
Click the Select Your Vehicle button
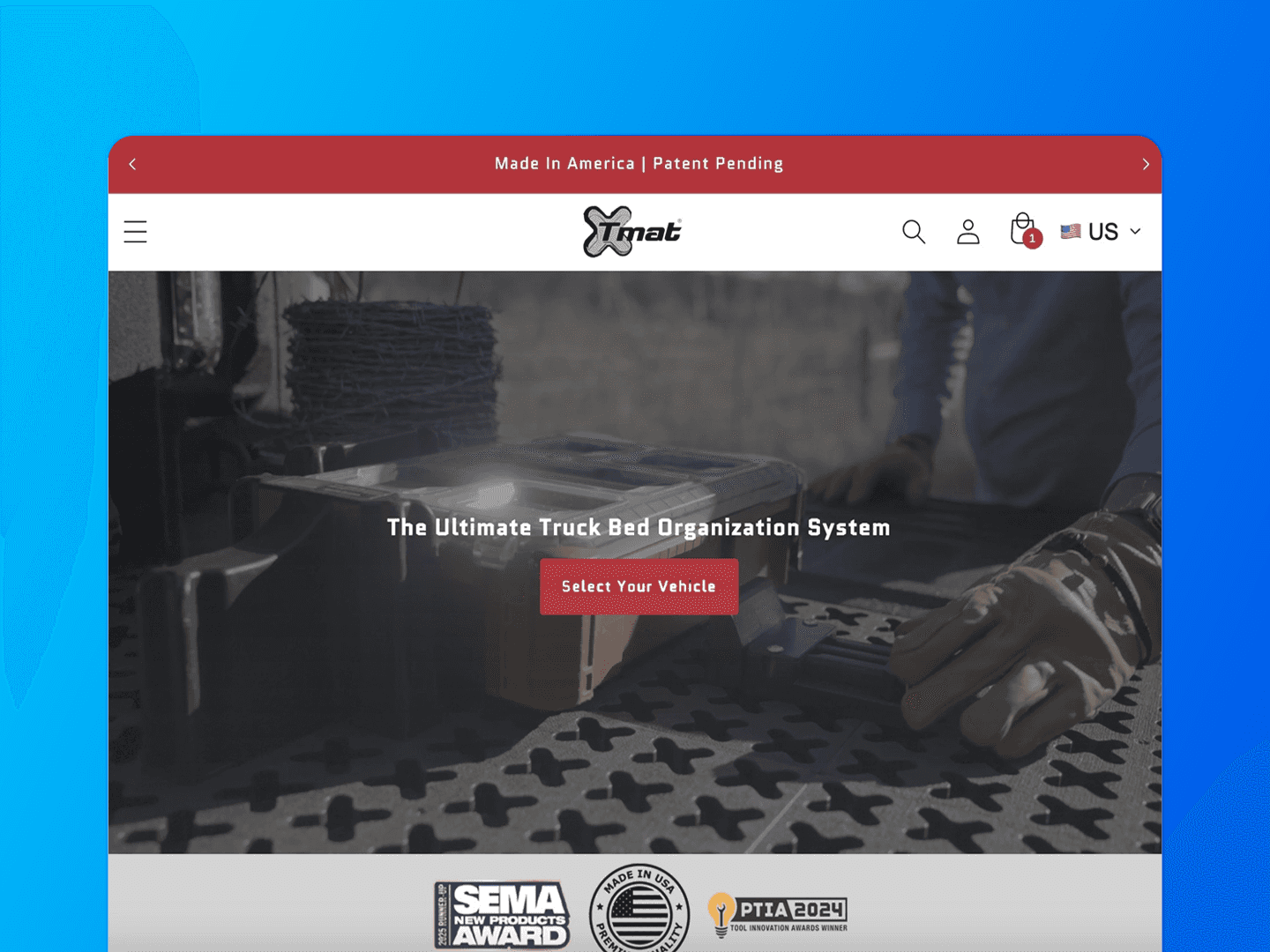tap(639, 586)
